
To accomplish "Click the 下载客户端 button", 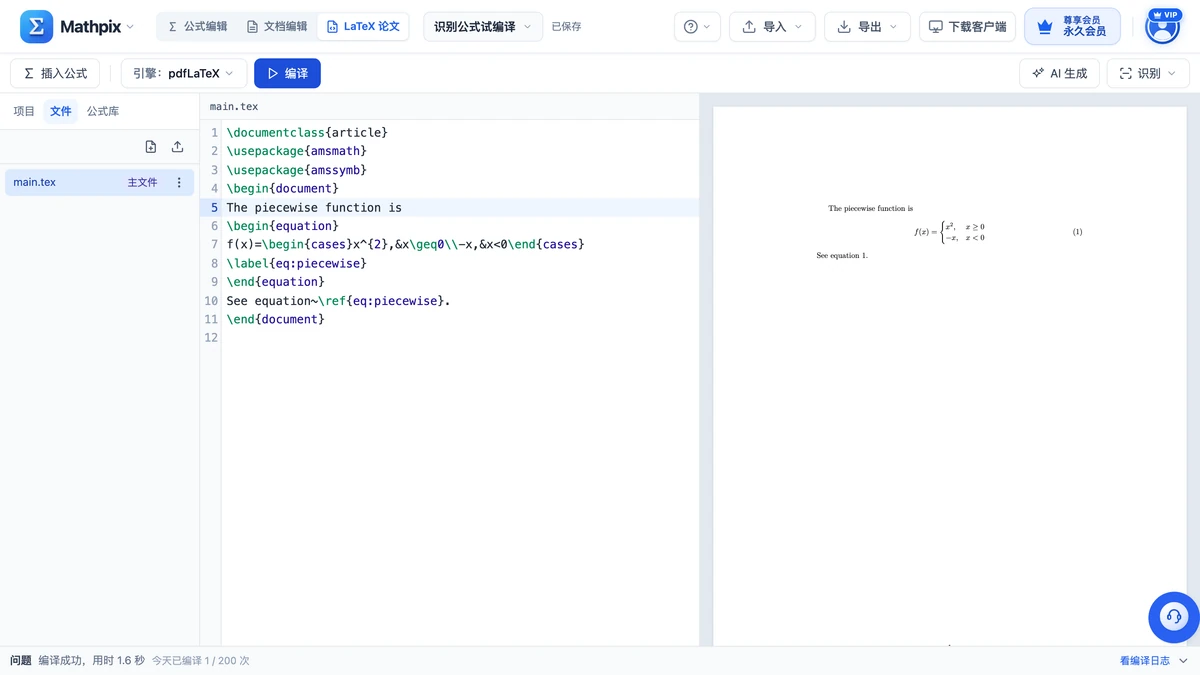I will point(968,27).
